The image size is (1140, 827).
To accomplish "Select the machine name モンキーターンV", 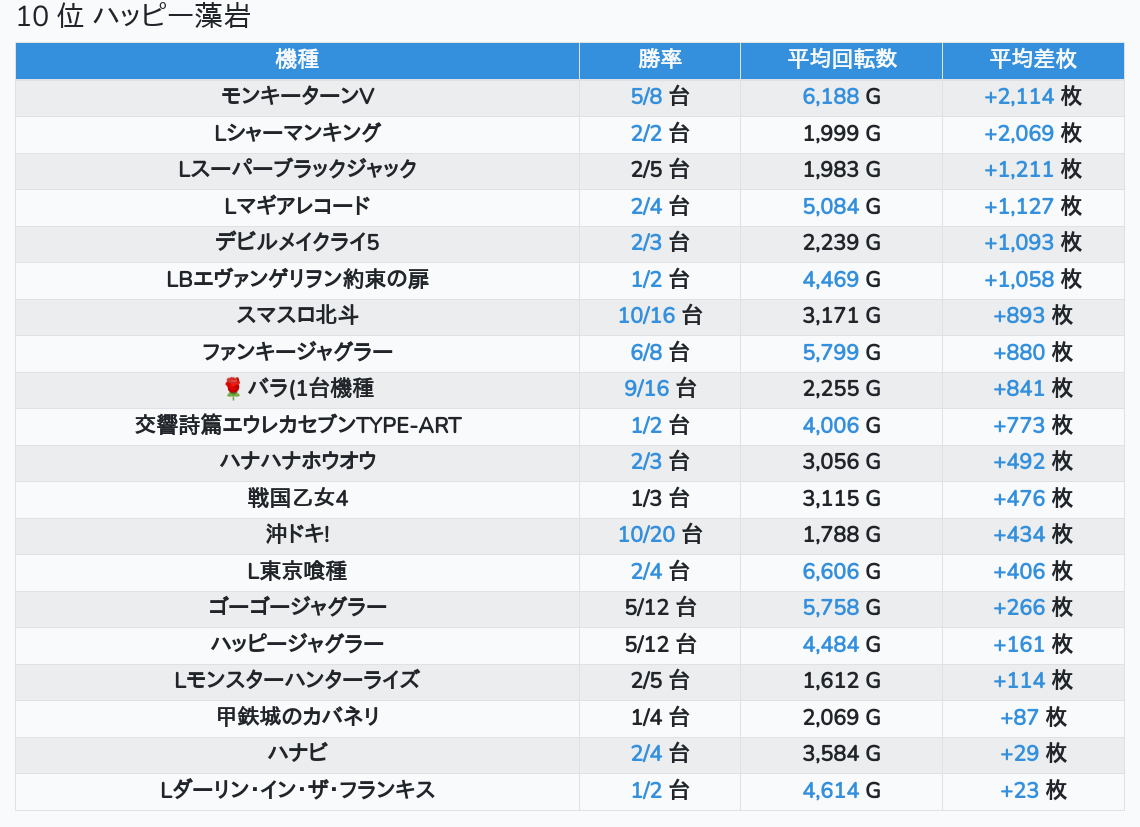I will coord(297,96).
